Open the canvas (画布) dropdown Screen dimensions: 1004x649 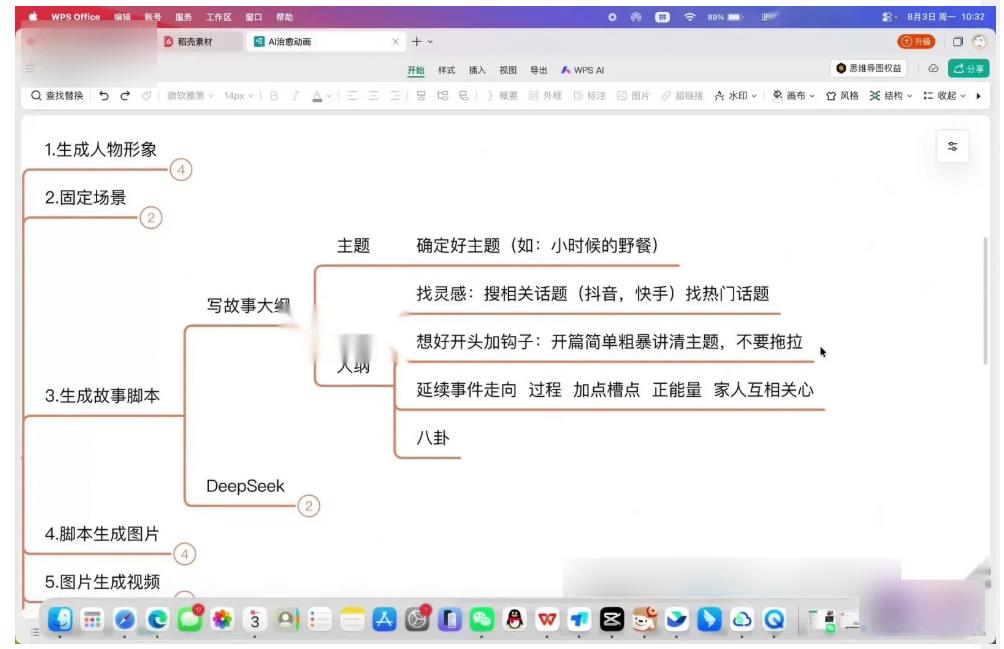(793, 95)
